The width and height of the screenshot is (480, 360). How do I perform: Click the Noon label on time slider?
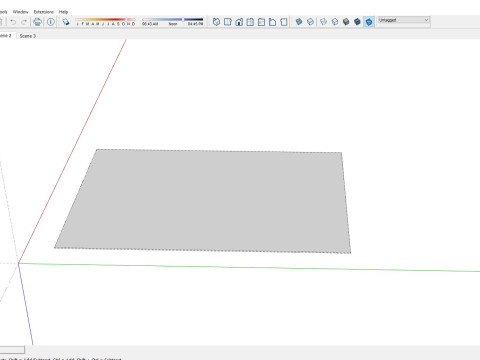tap(173, 24)
